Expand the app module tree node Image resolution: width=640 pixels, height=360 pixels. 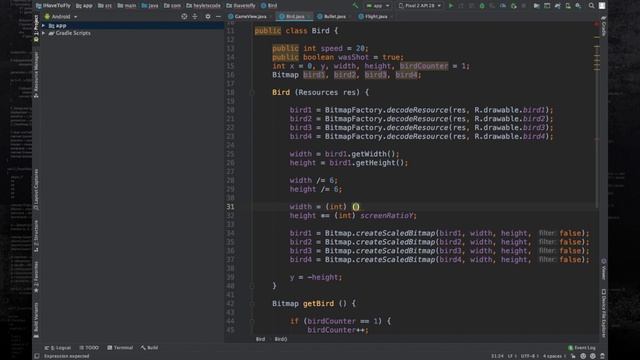point(44,25)
